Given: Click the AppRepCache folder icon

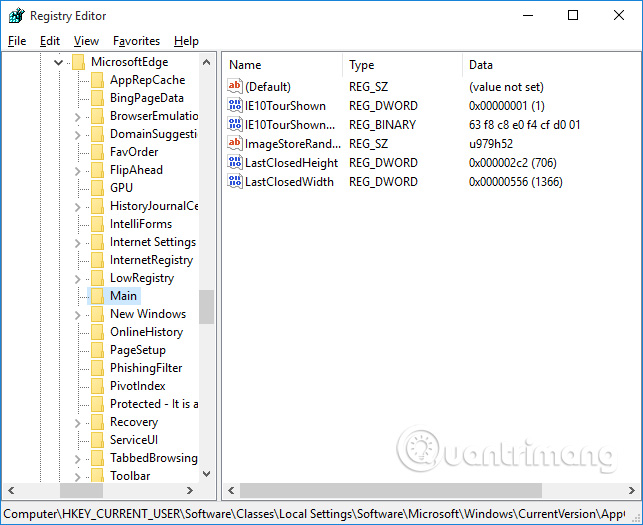Looking at the screenshot, I should coord(97,80).
